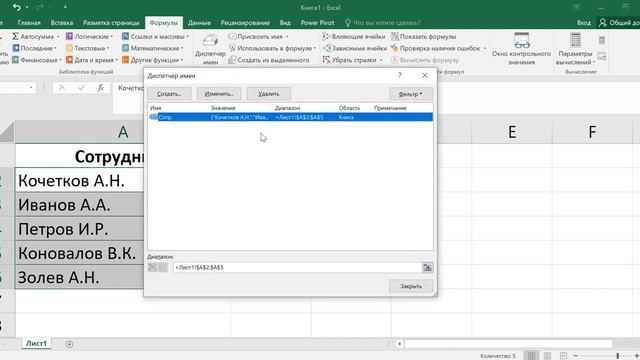Viewport: 640px width, 360px height.
Task: Sort by Comment column header
Action: pyautogui.click(x=390, y=108)
